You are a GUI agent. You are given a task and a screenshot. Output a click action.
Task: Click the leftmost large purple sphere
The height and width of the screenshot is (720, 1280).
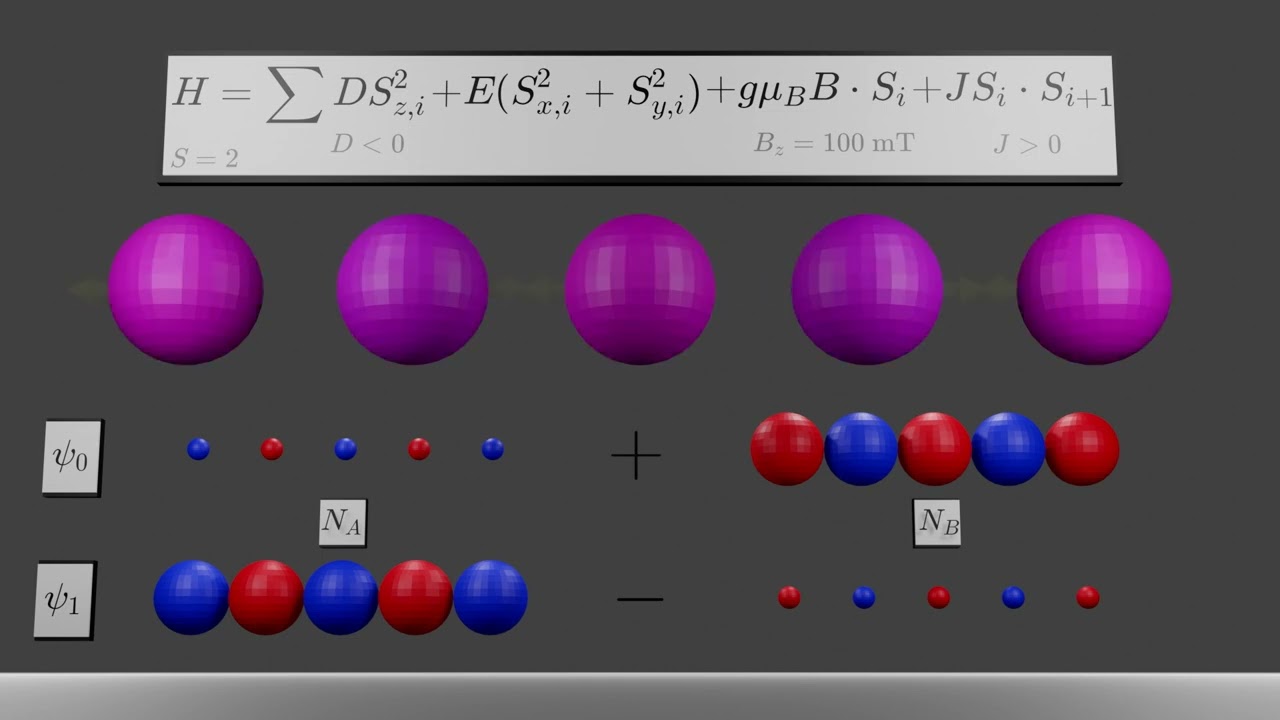coord(185,289)
